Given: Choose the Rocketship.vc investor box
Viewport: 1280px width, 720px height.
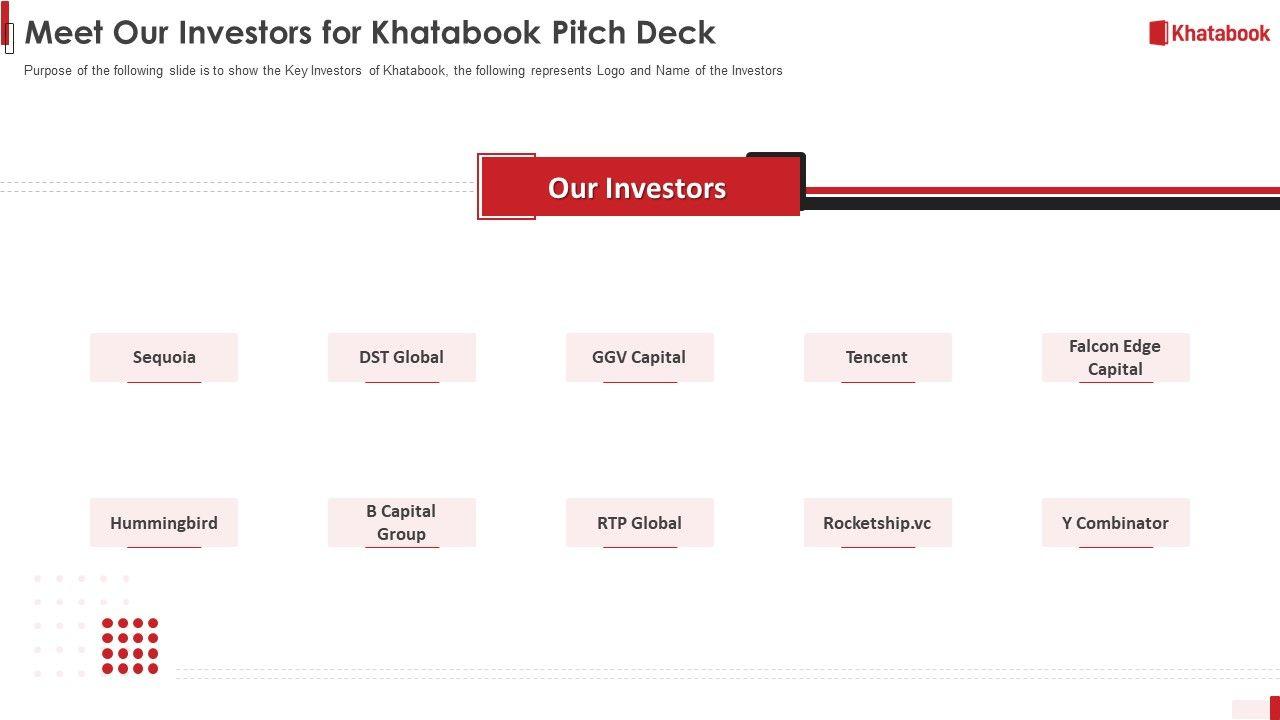Looking at the screenshot, I should click(877, 523).
